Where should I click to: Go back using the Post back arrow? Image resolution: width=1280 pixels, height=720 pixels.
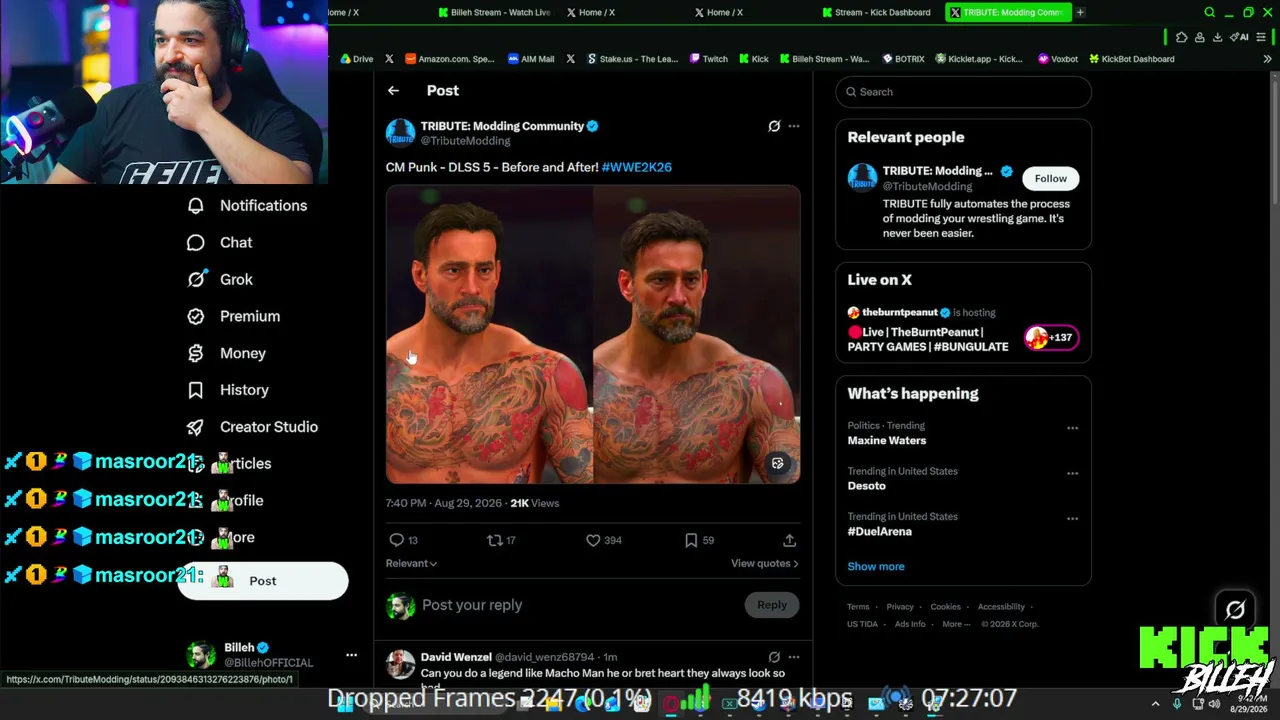(x=393, y=91)
